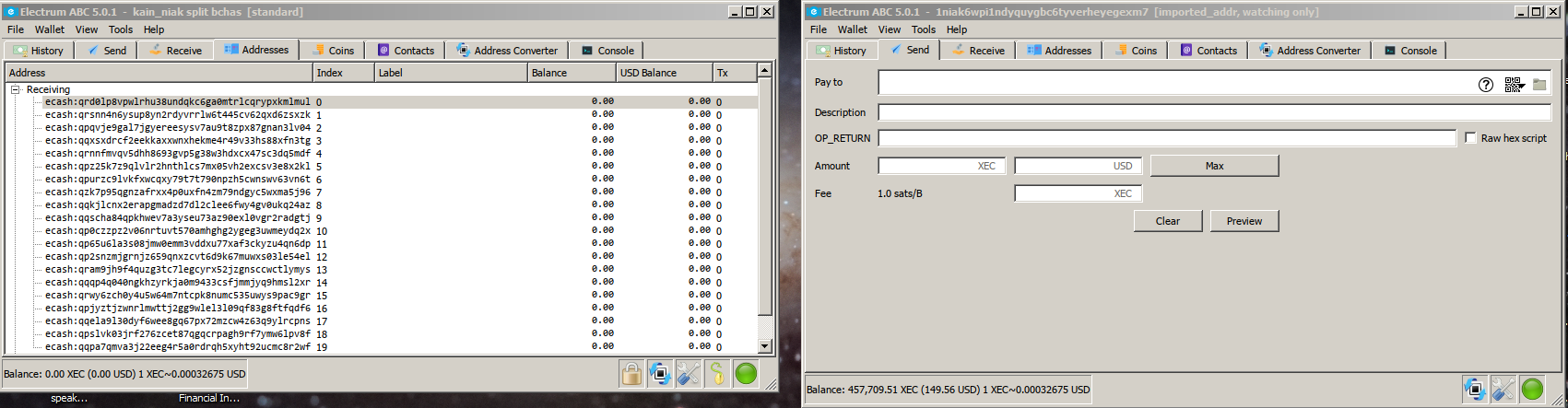Screen dimensions: 1568x408
Task: Open QR code scan dropdown in Pay to
Action: (1514, 84)
